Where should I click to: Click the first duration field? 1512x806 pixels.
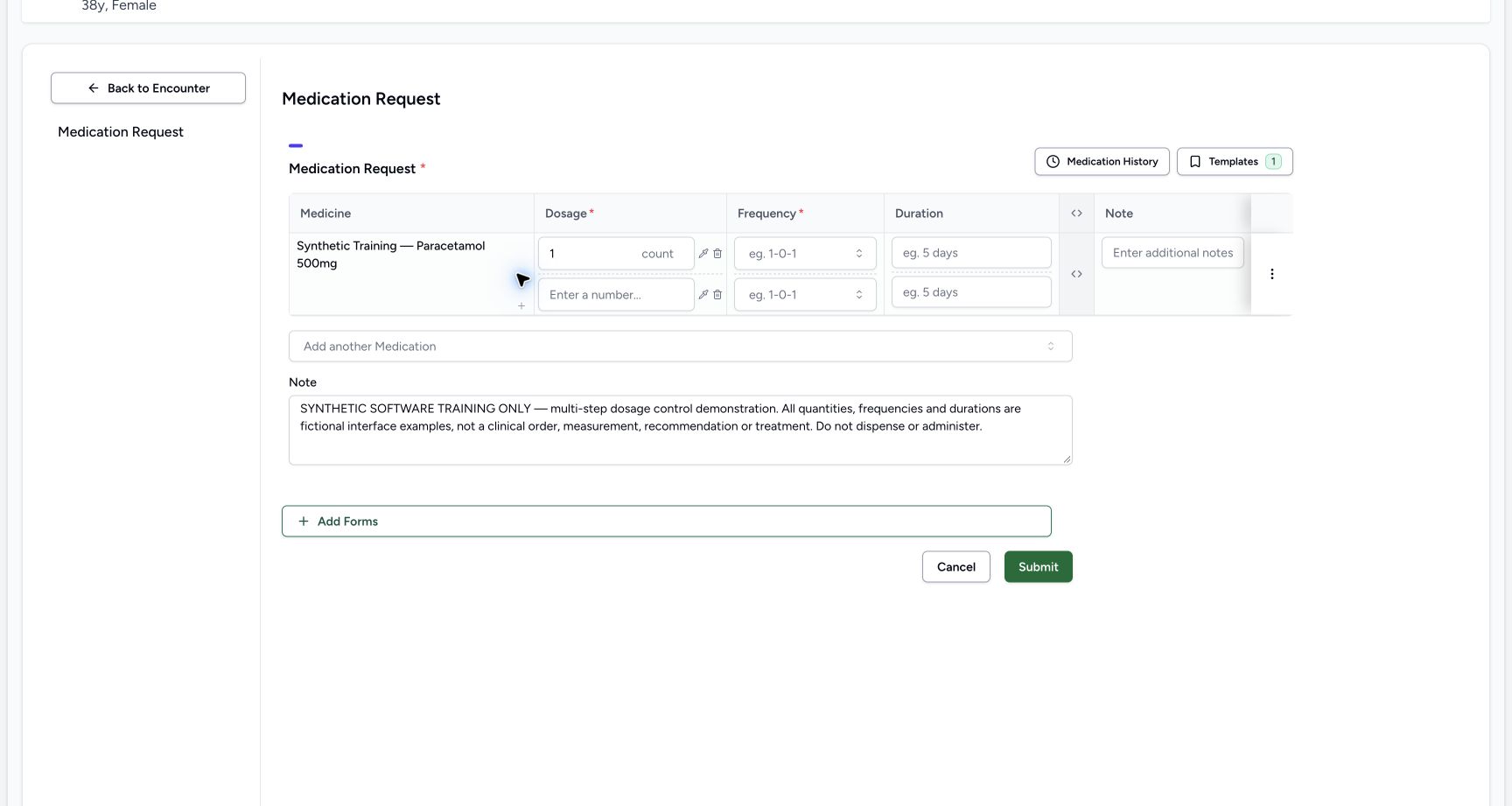click(971, 253)
